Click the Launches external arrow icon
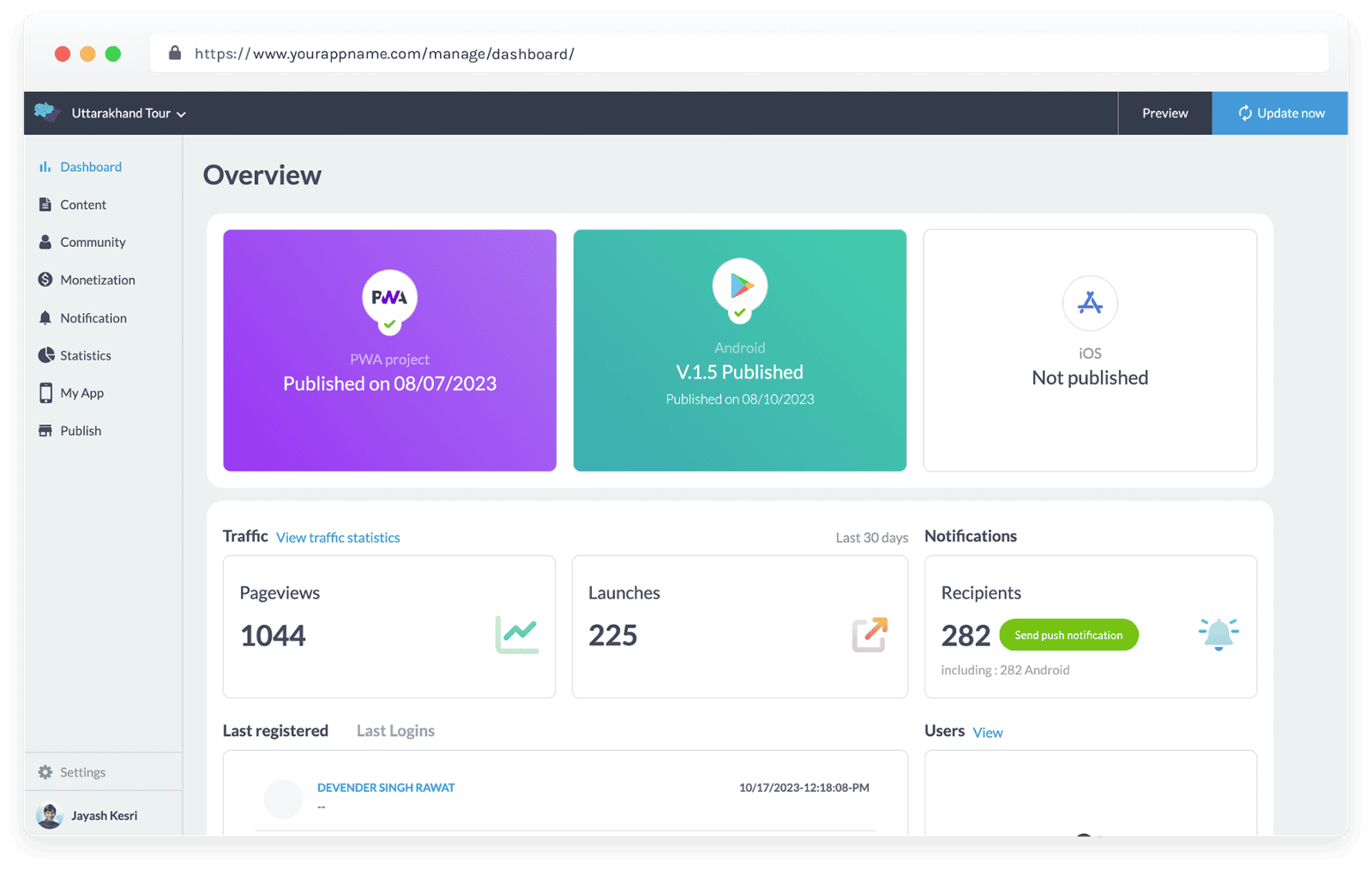Screen dimensions: 1372x870 pyautogui.click(x=870, y=635)
